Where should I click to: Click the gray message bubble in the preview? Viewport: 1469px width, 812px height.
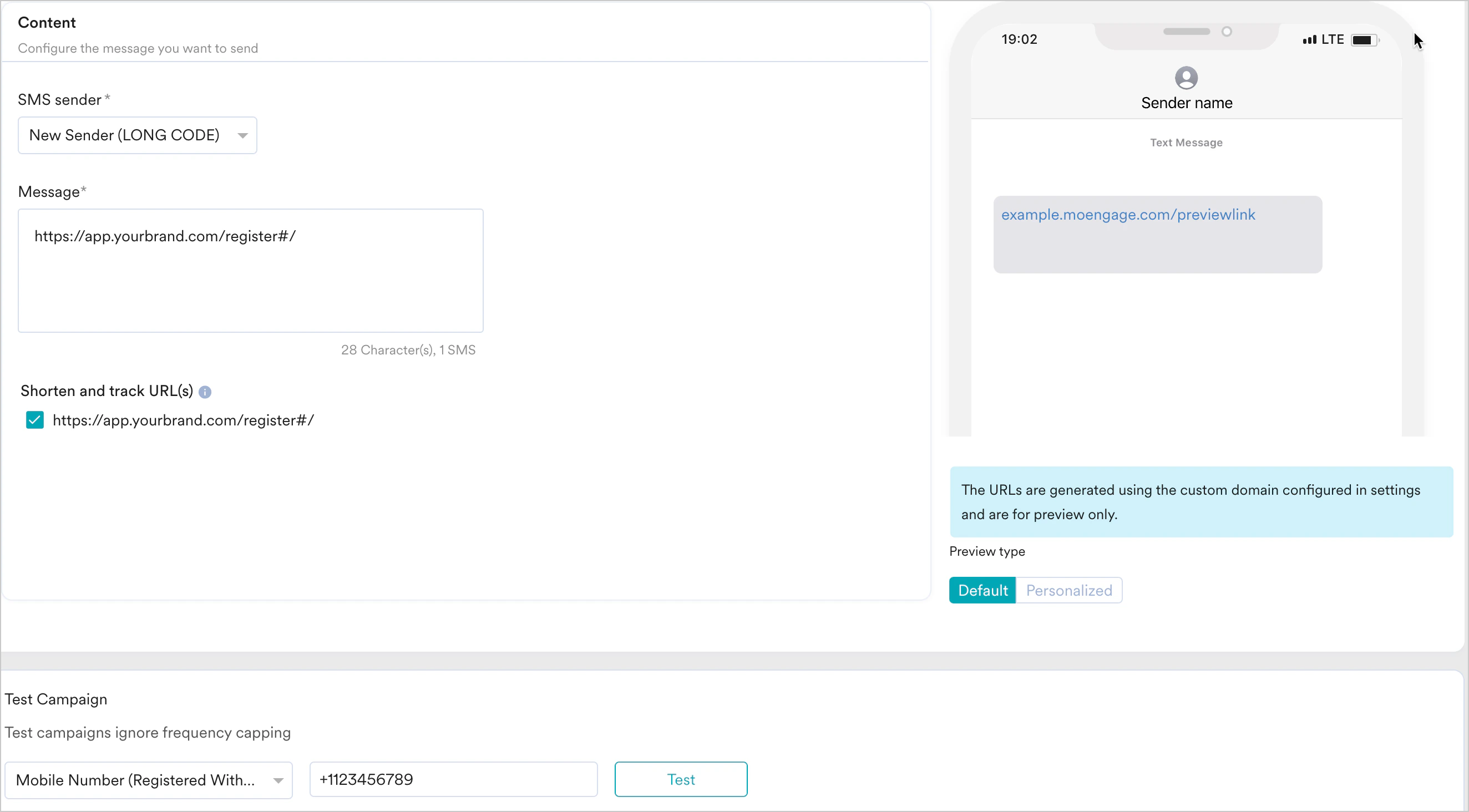1157,235
